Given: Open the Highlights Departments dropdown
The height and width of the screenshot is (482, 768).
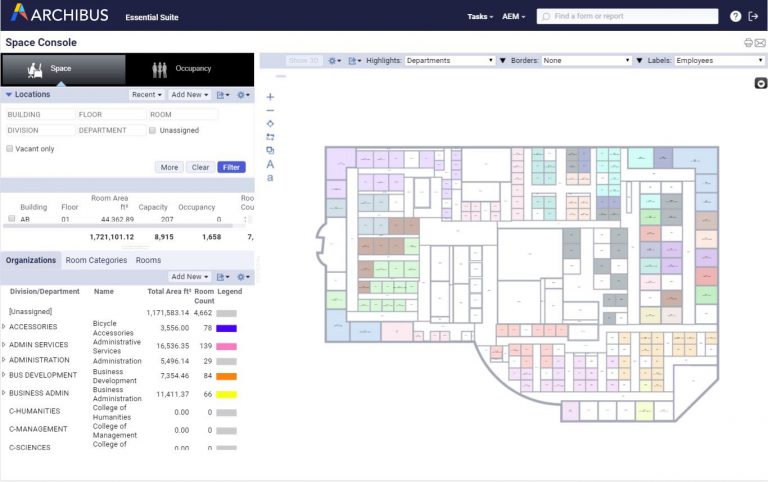Looking at the screenshot, I should 449,61.
